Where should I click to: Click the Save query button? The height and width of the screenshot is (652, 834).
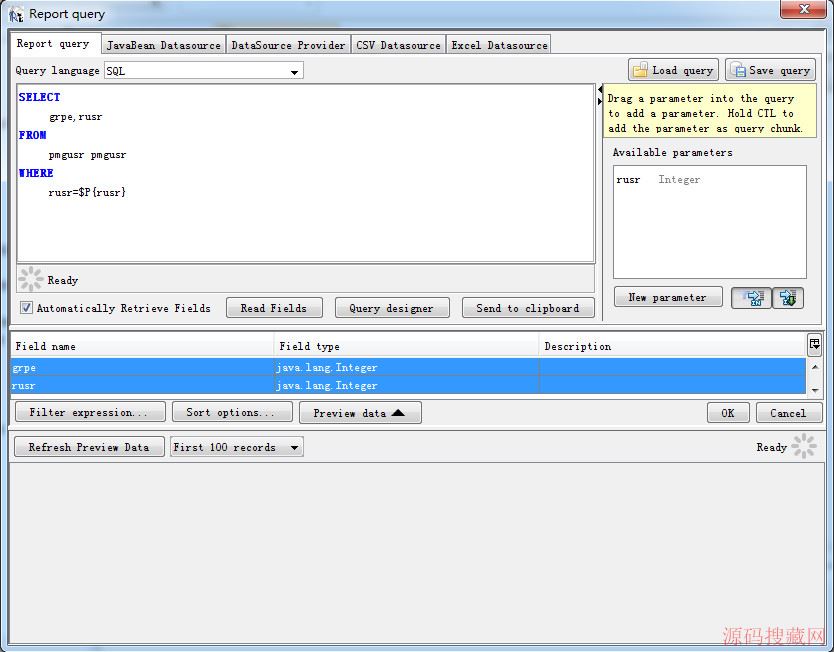click(x=770, y=70)
